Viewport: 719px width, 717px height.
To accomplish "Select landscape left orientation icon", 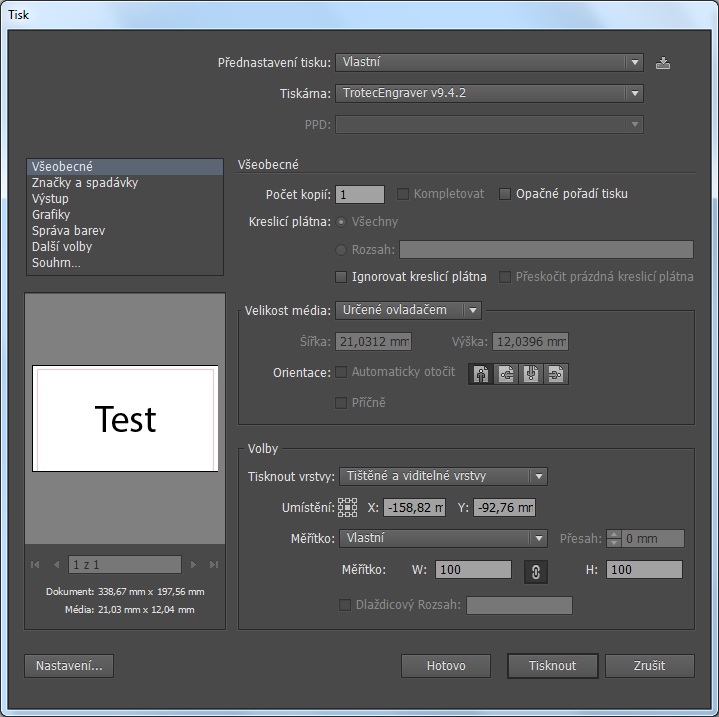I will pos(506,374).
